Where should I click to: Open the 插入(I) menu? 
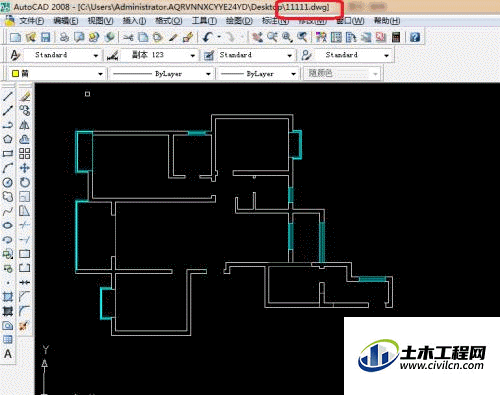(134, 21)
